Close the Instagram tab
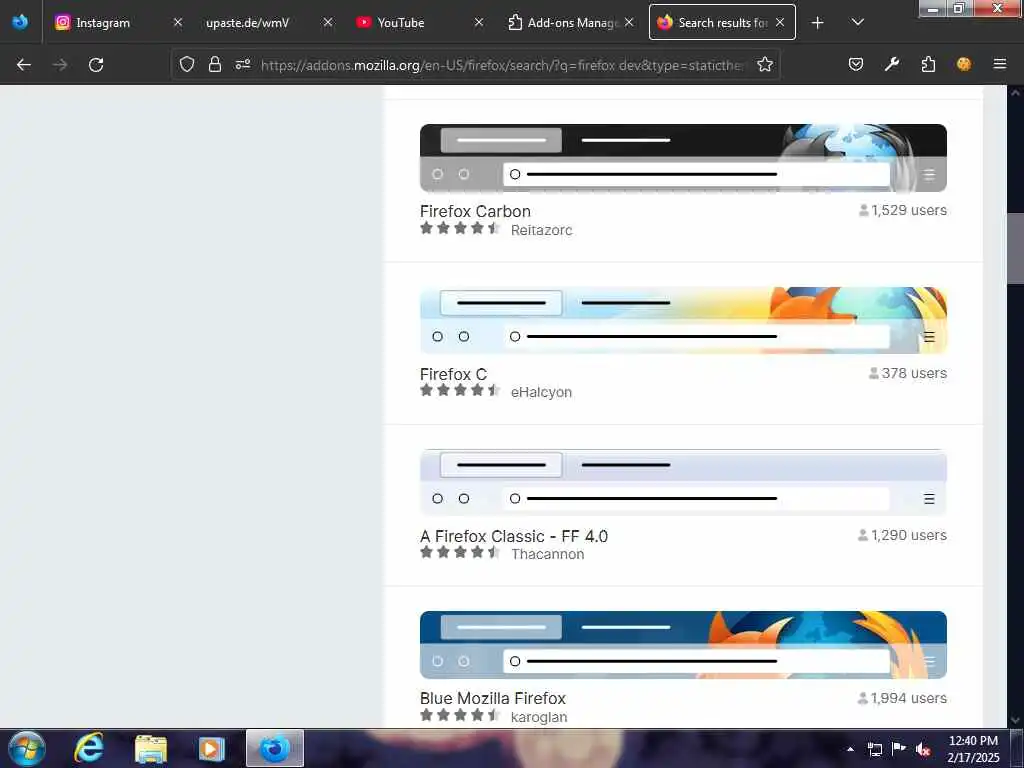This screenshot has height=768, width=1024. tap(178, 23)
